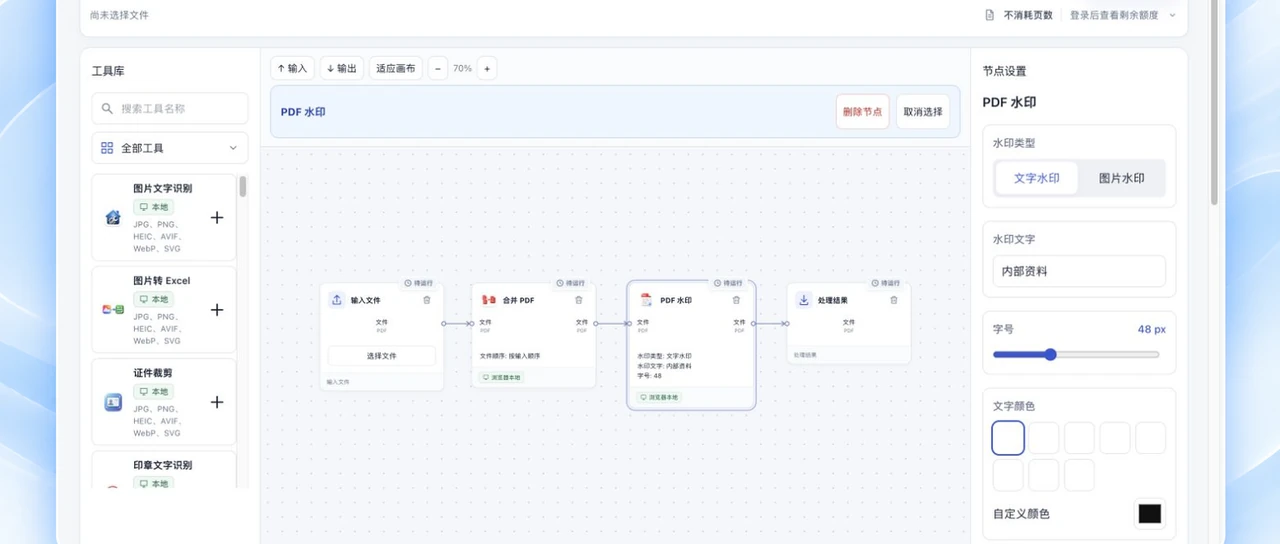Open the 自定义颜色 black color picker

1150,514
